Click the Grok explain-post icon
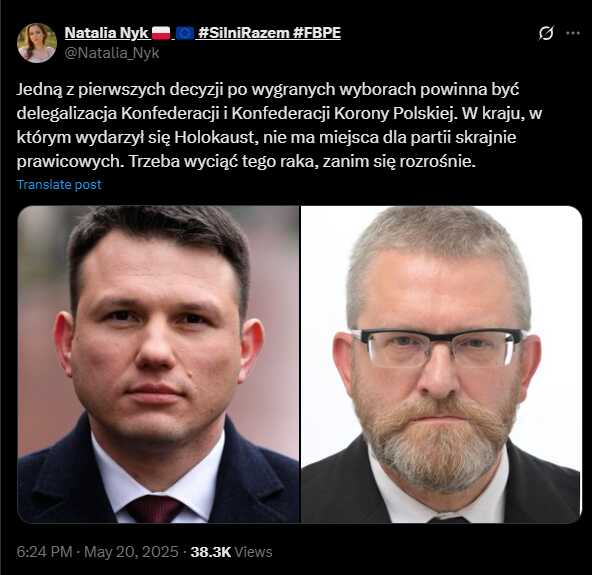The image size is (592, 575). click(546, 33)
